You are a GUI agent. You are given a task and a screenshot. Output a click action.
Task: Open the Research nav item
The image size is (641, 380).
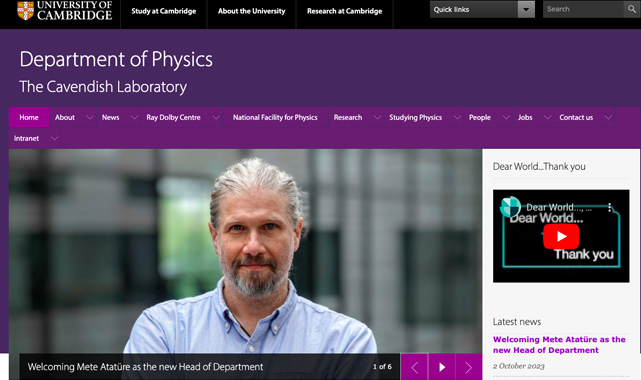348,117
